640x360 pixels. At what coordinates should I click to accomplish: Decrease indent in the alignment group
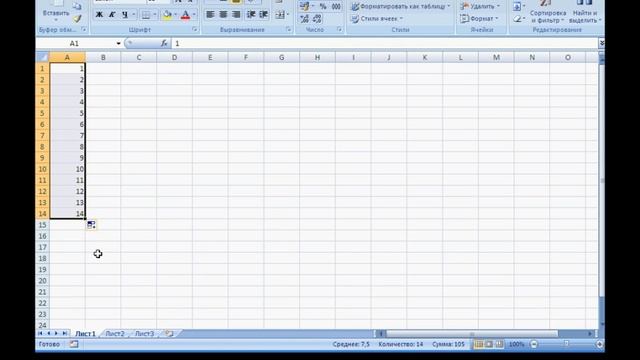click(251, 15)
